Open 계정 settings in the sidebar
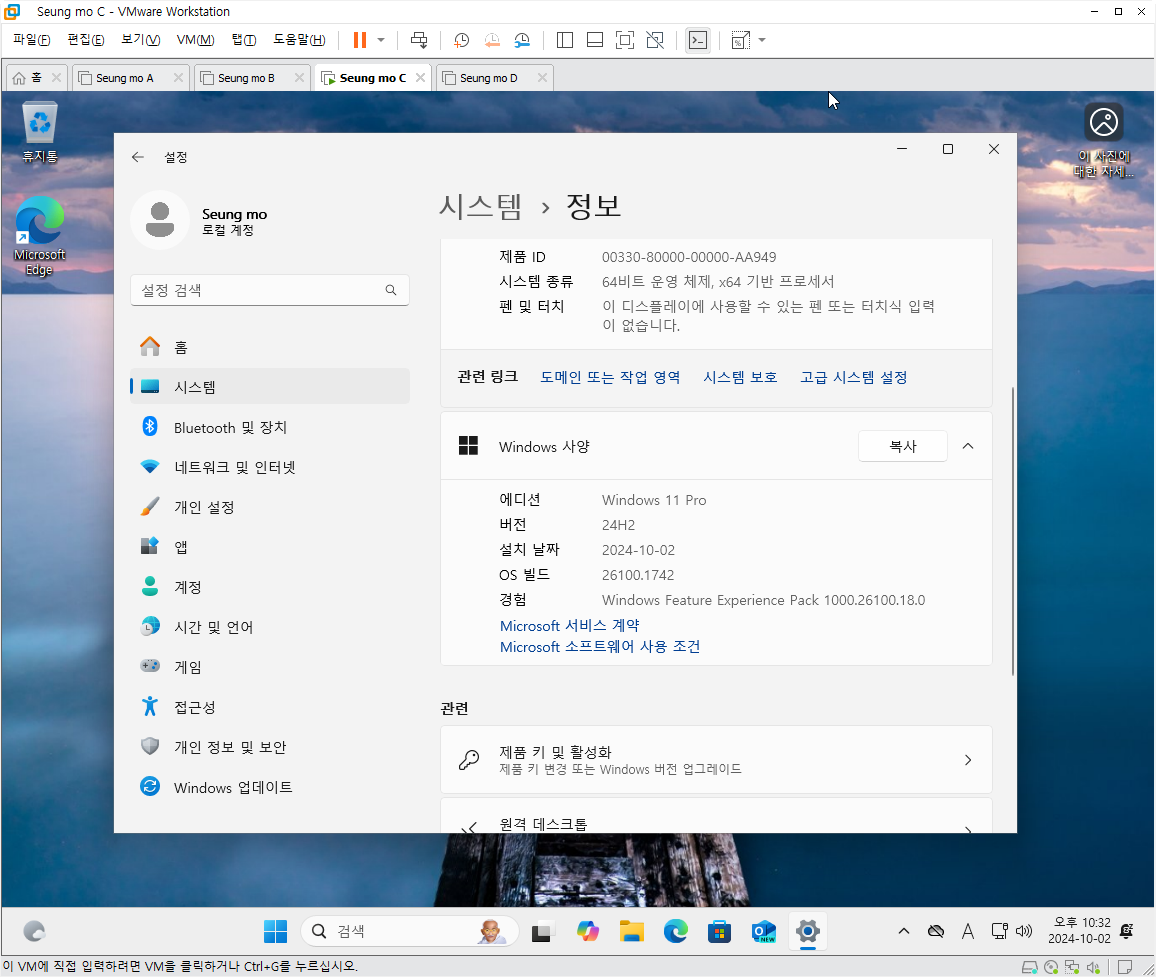 [x=270, y=587]
